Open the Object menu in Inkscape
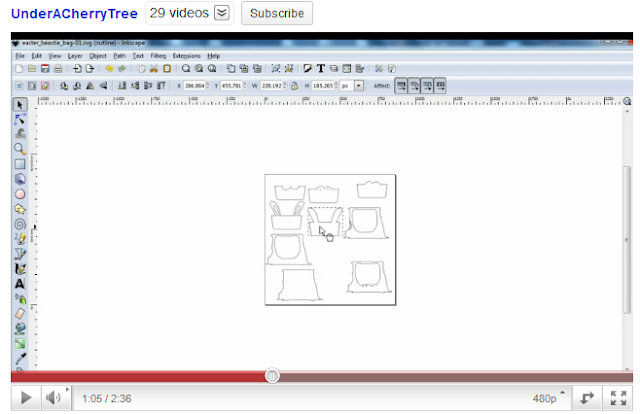The height and width of the screenshot is (414, 640). tap(98, 56)
